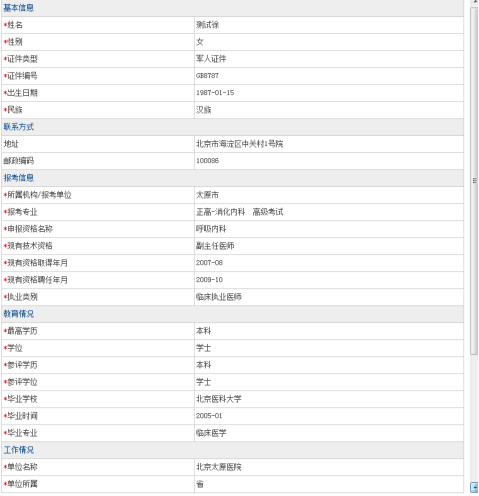Click the ethnicity value 汉族
Image resolution: width=479 pixels, height=496 pixels.
click(x=204, y=110)
